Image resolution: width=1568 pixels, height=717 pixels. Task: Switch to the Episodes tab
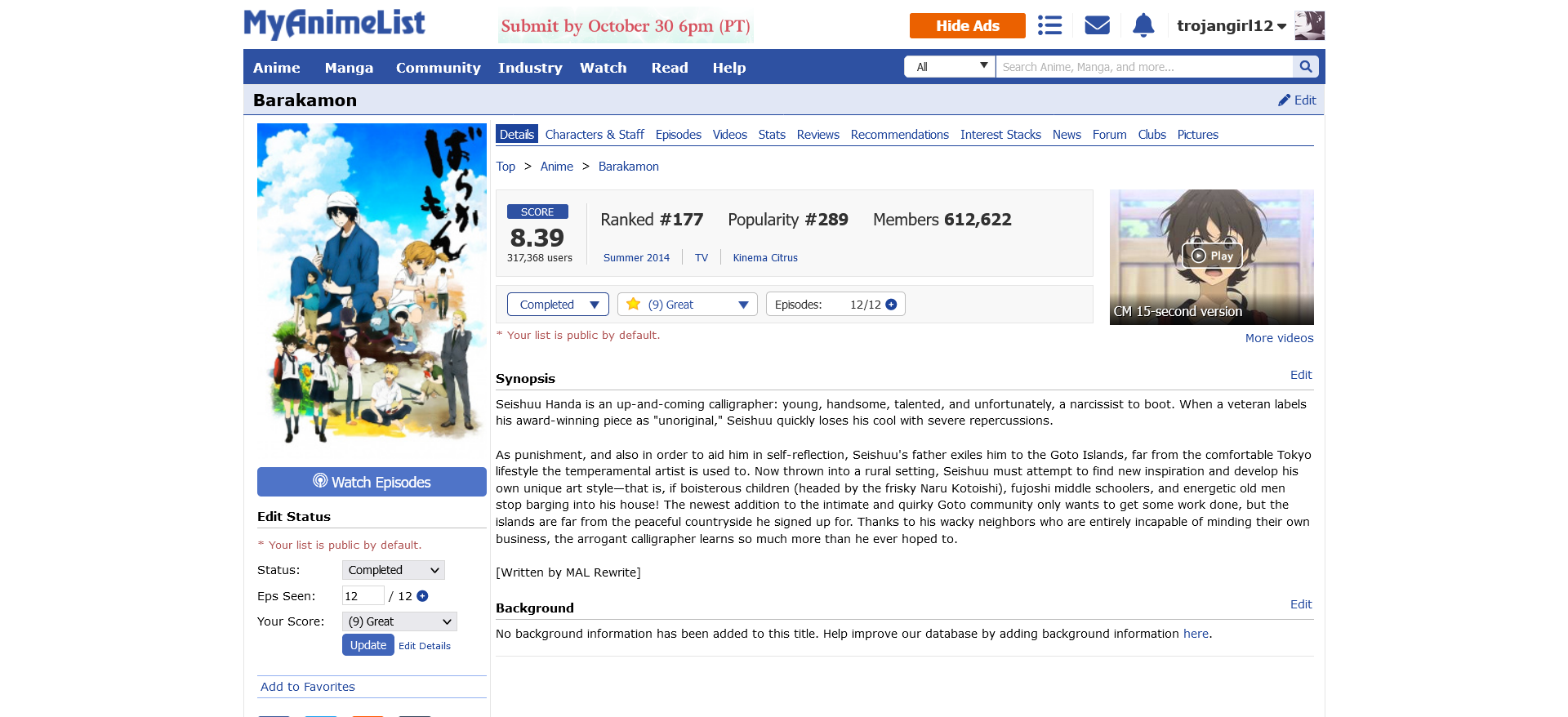click(x=678, y=135)
